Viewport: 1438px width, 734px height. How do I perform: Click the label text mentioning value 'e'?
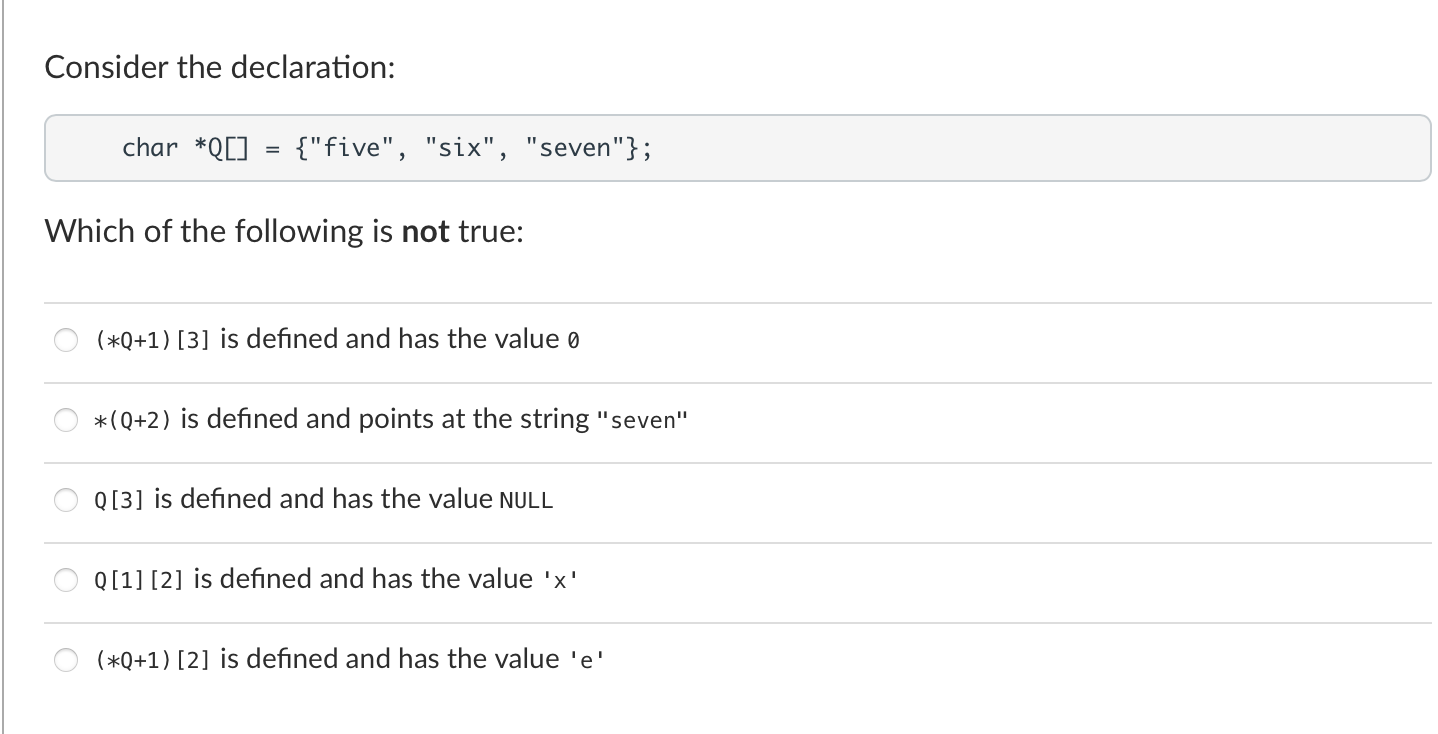[413, 660]
